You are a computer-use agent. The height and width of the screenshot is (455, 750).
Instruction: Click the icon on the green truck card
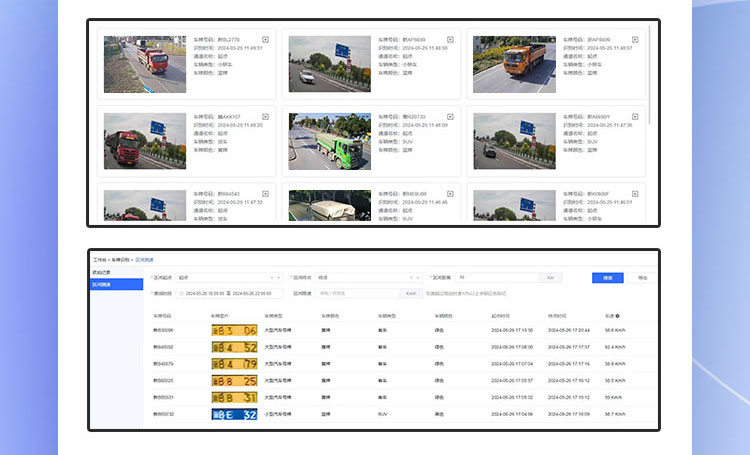[450, 117]
